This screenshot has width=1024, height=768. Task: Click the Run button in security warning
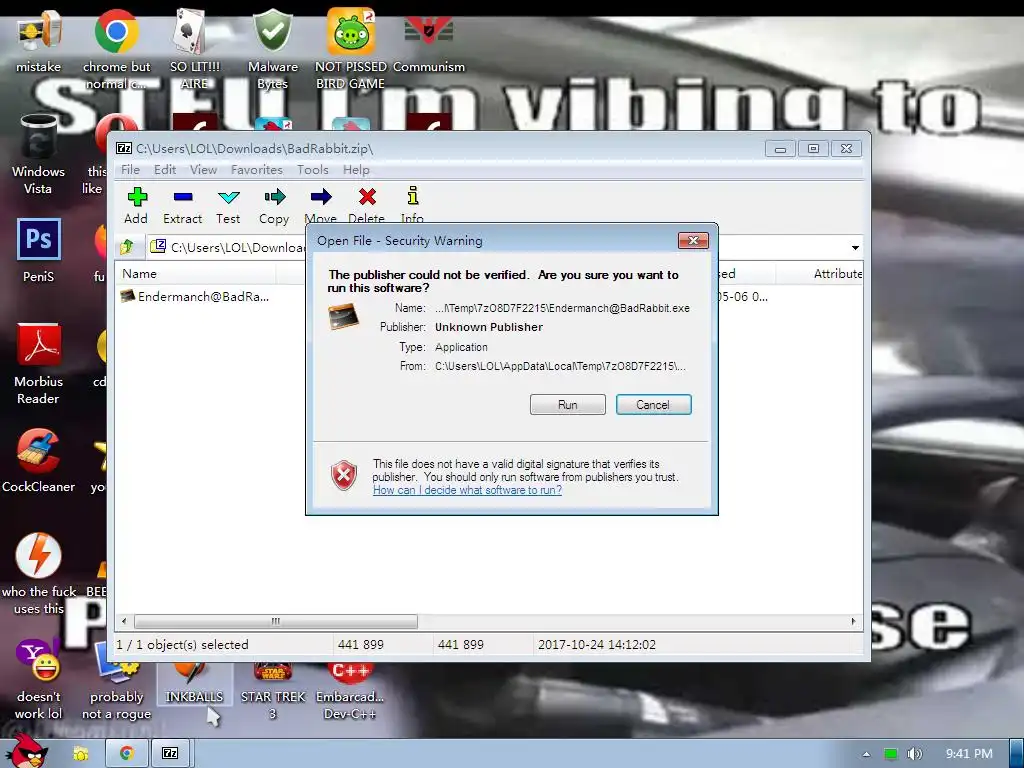click(568, 404)
